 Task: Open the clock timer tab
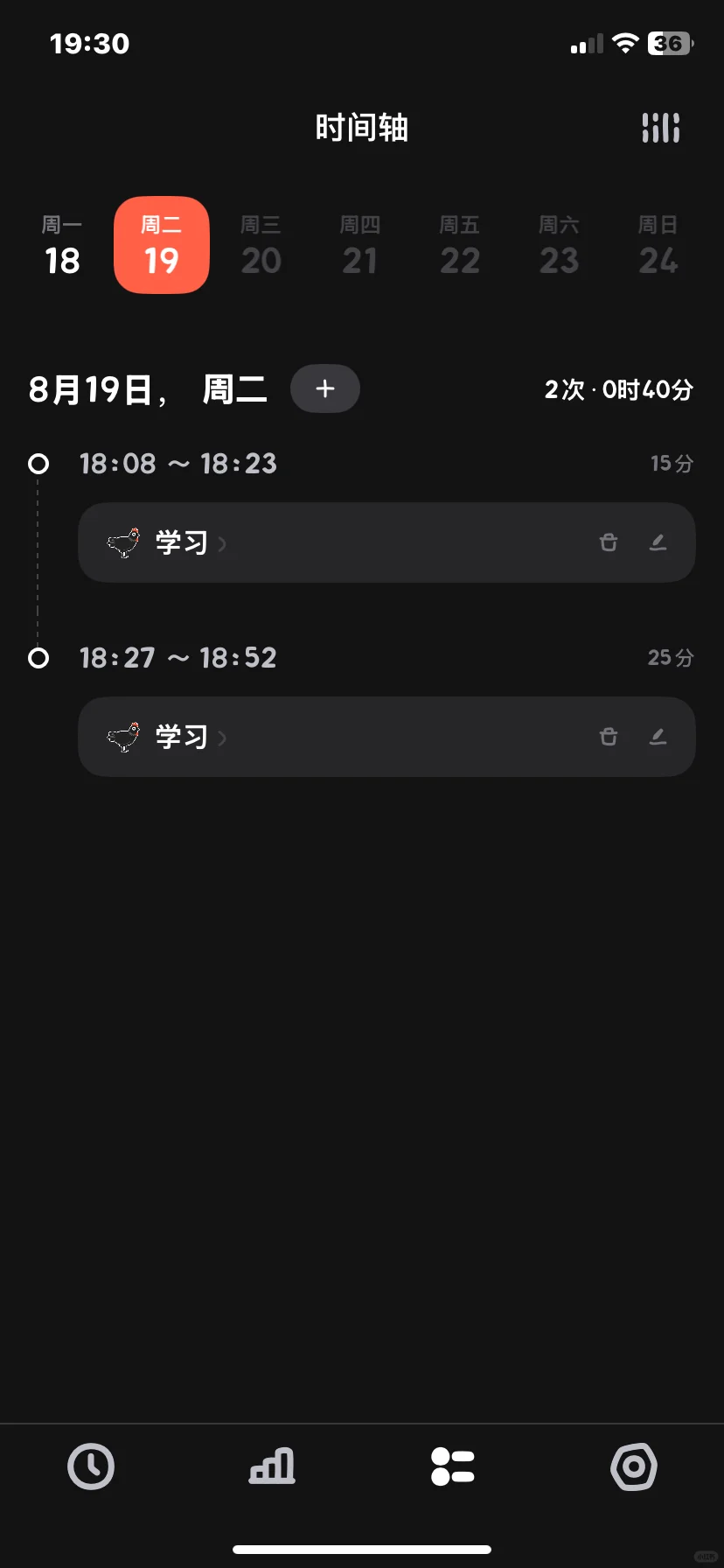coord(91,1466)
